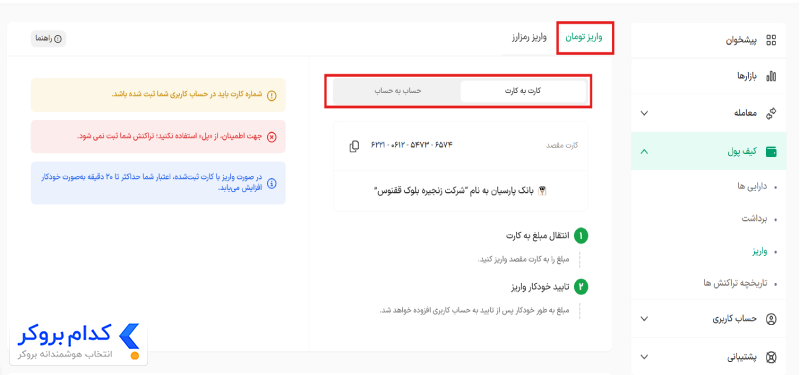Image resolution: width=800 pixels, height=375 pixels.
Task: Click the Parsian bank logo icon
Action: (542, 191)
